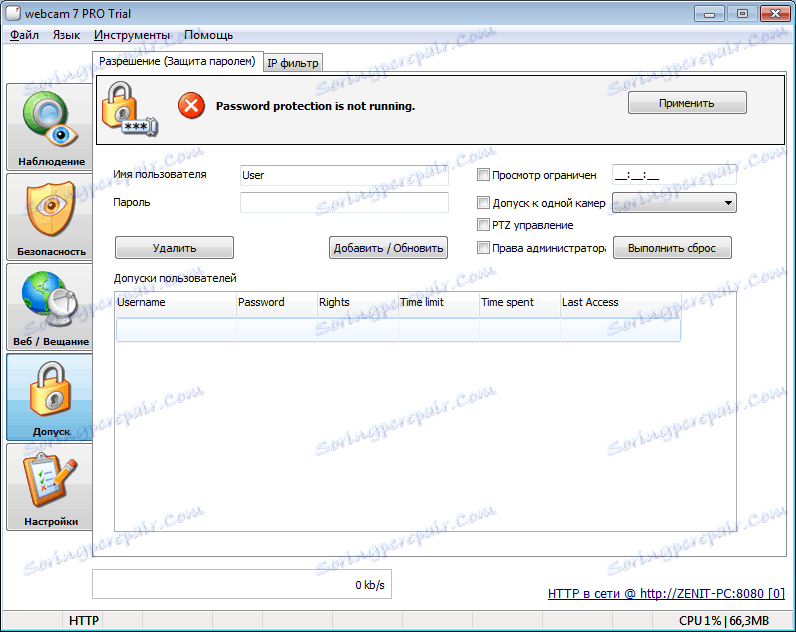Select the highlighted empty user row
Screen dimensions: 796x632
point(398,330)
